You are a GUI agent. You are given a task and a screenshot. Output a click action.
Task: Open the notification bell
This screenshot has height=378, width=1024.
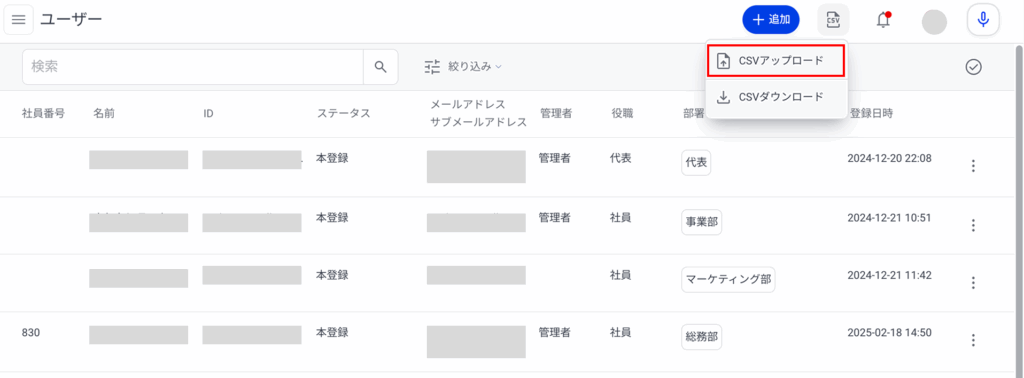(x=883, y=20)
